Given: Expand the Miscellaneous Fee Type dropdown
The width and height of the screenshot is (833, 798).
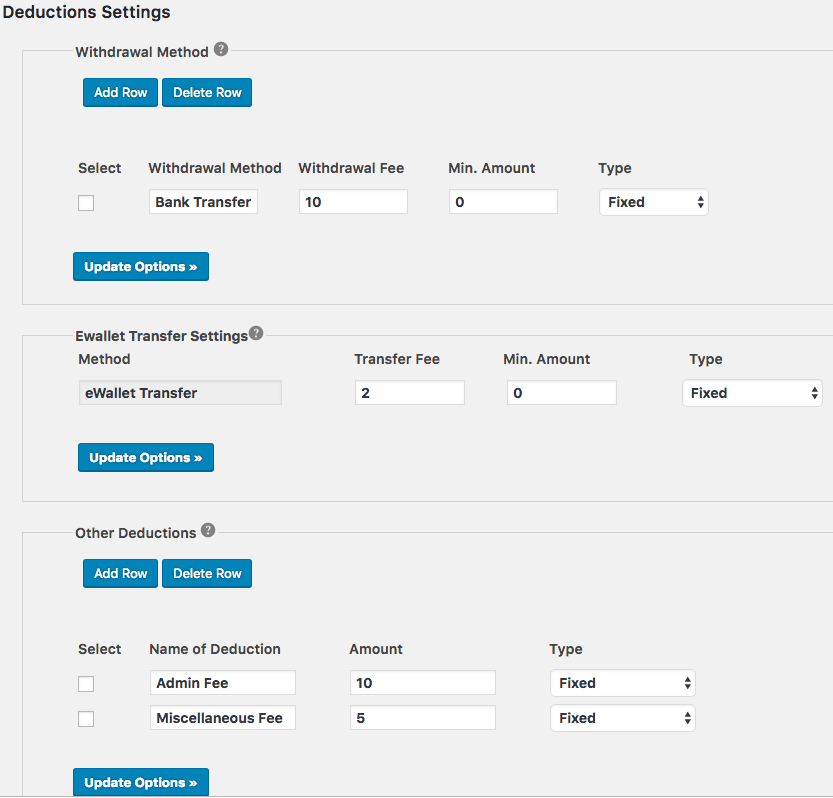Looking at the screenshot, I should pyautogui.click(x=623, y=718).
